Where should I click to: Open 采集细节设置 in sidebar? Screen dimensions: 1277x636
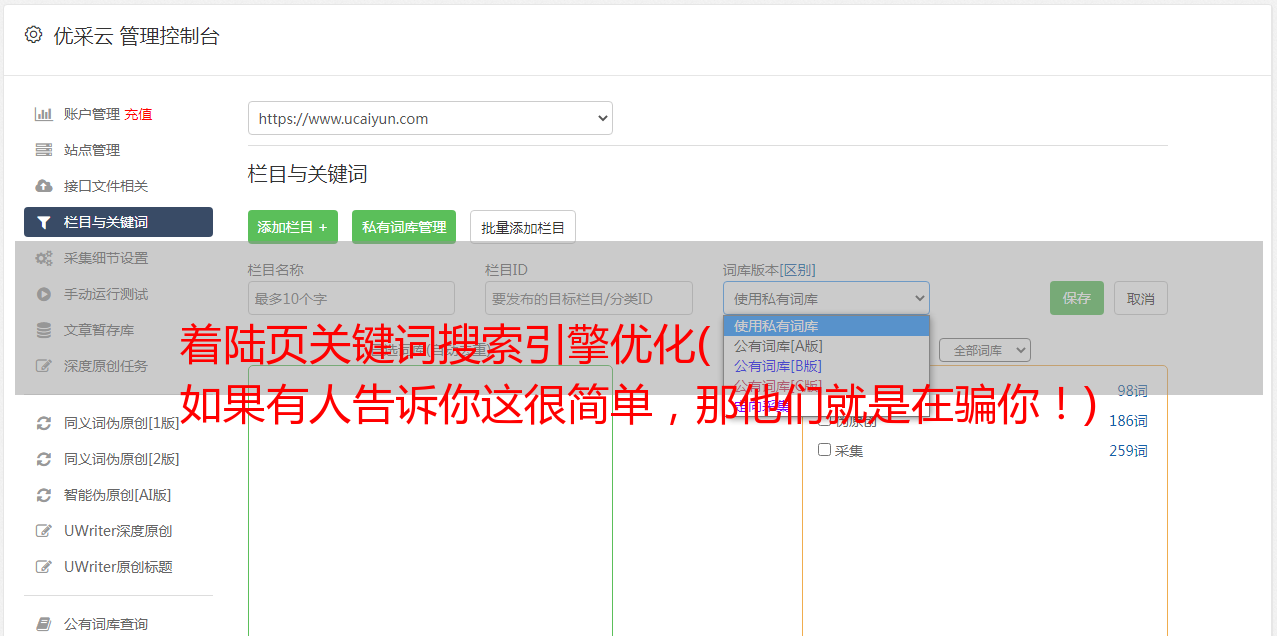(106, 258)
